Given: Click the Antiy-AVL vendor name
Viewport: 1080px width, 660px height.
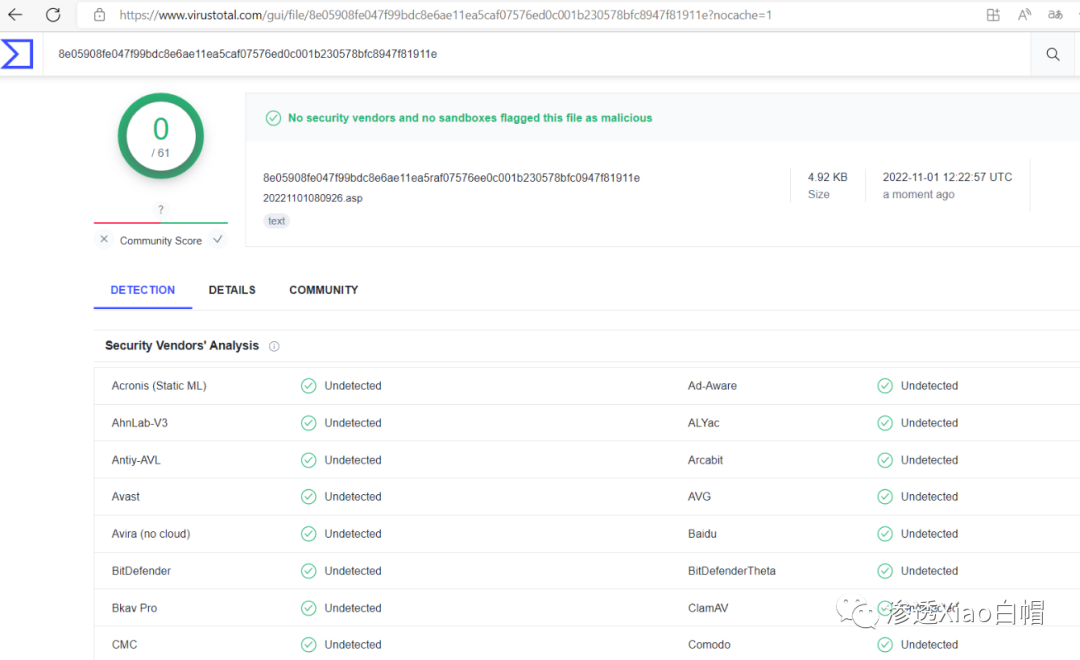Looking at the screenshot, I should coord(136,460).
